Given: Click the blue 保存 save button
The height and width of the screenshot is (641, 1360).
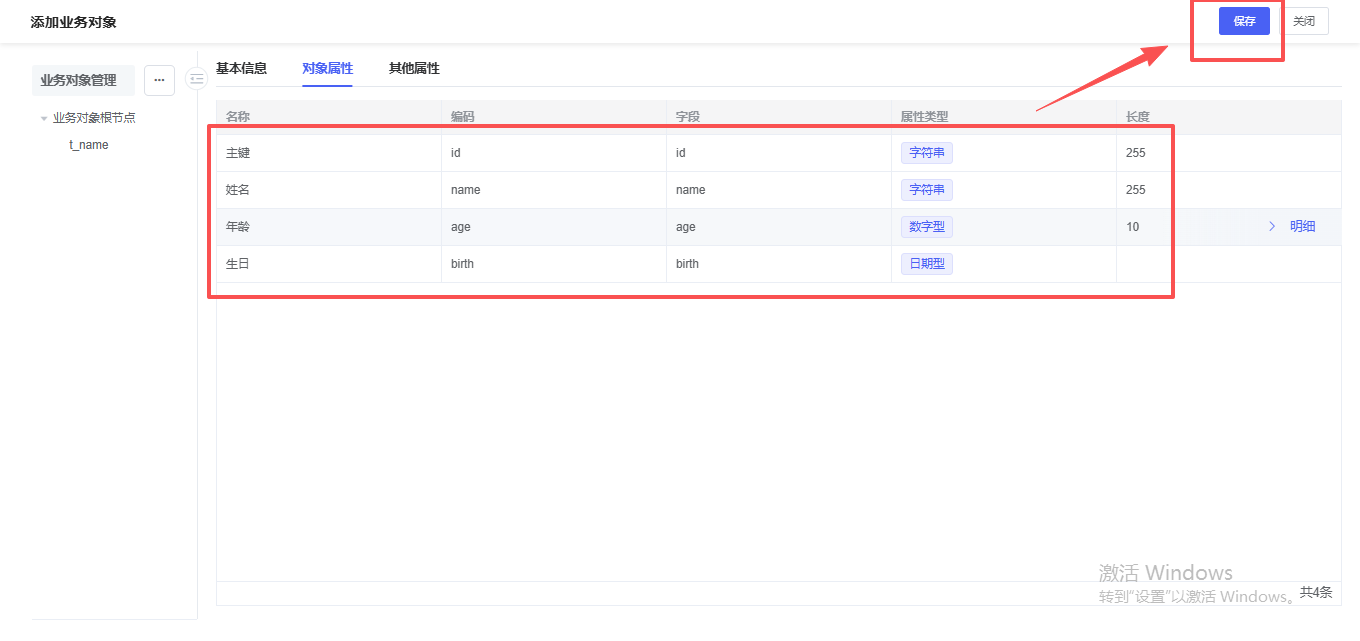Looking at the screenshot, I should (1243, 21).
